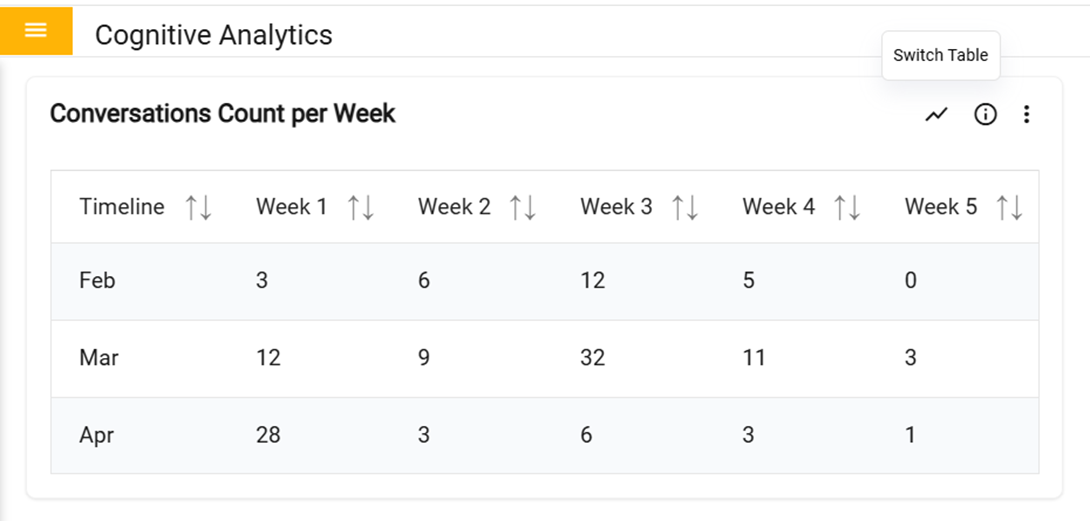
Task: Click the Feb Week 5 value 0
Action: click(910, 281)
